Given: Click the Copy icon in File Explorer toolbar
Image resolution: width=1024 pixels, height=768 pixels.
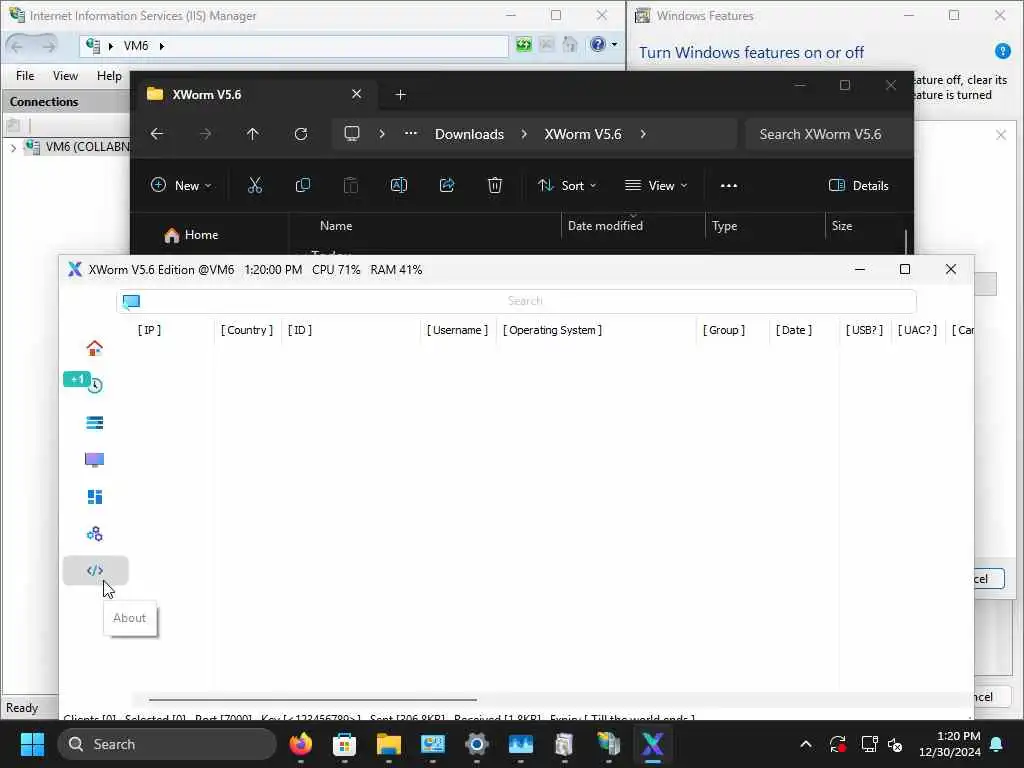Looking at the screenshot, I should click(302, 185).
